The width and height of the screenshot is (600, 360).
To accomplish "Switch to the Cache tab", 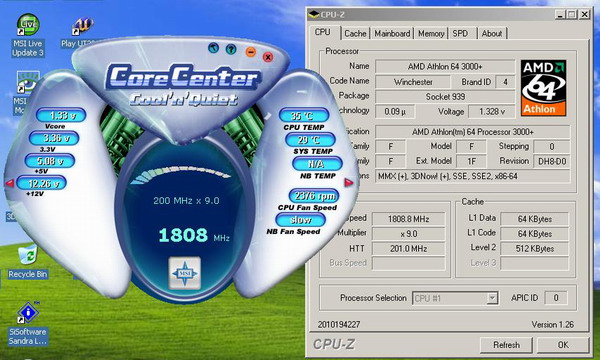I will pos(355,34).
